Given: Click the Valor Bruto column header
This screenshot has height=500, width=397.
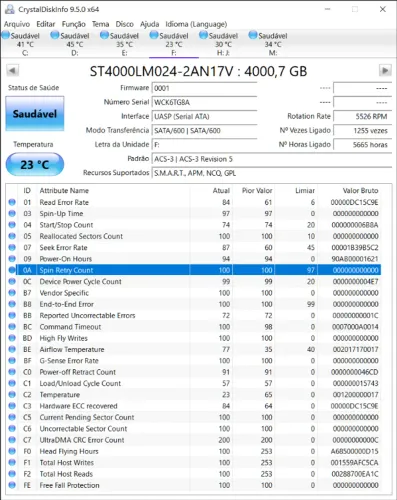Looking at the screenshot, I should 360,191.
